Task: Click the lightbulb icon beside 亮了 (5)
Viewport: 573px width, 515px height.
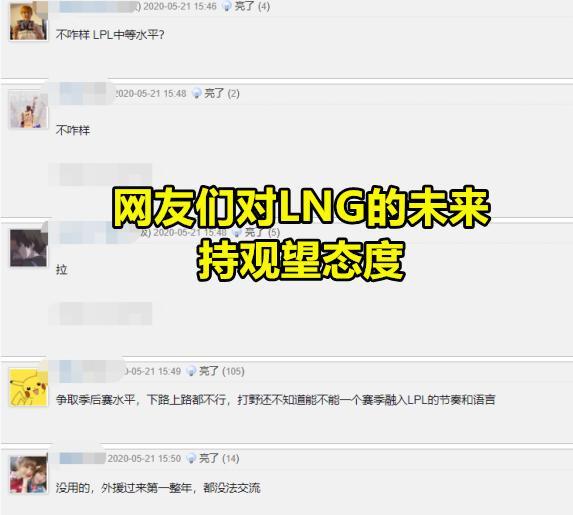Action: point(237,232)
